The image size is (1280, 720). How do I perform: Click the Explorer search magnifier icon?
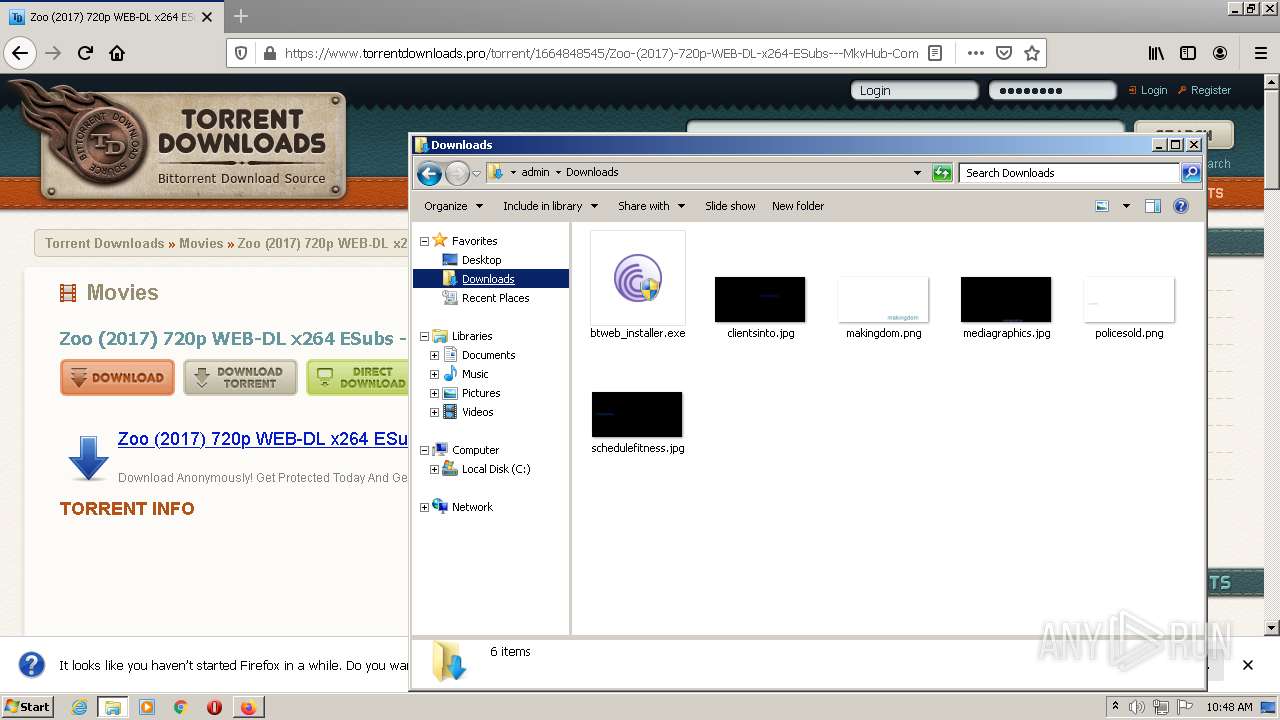(1191, 173)
